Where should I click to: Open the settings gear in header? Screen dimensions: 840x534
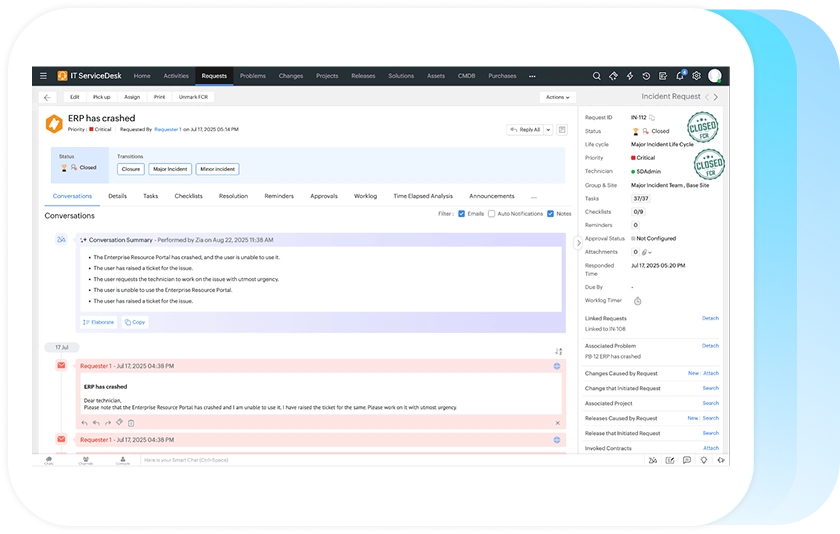(696, 76)
